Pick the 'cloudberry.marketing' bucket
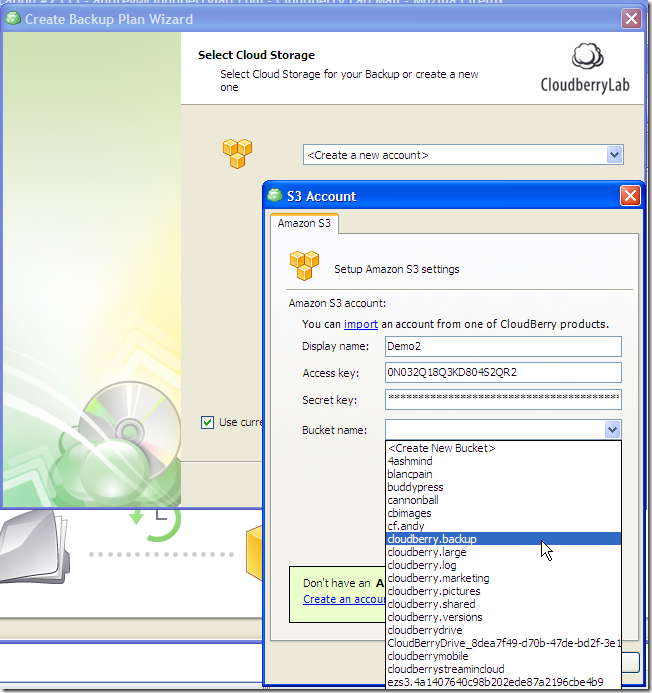Image resolution: width=652 pixels, height=693 pixels. pyautogui.click(x=503, y=578)
